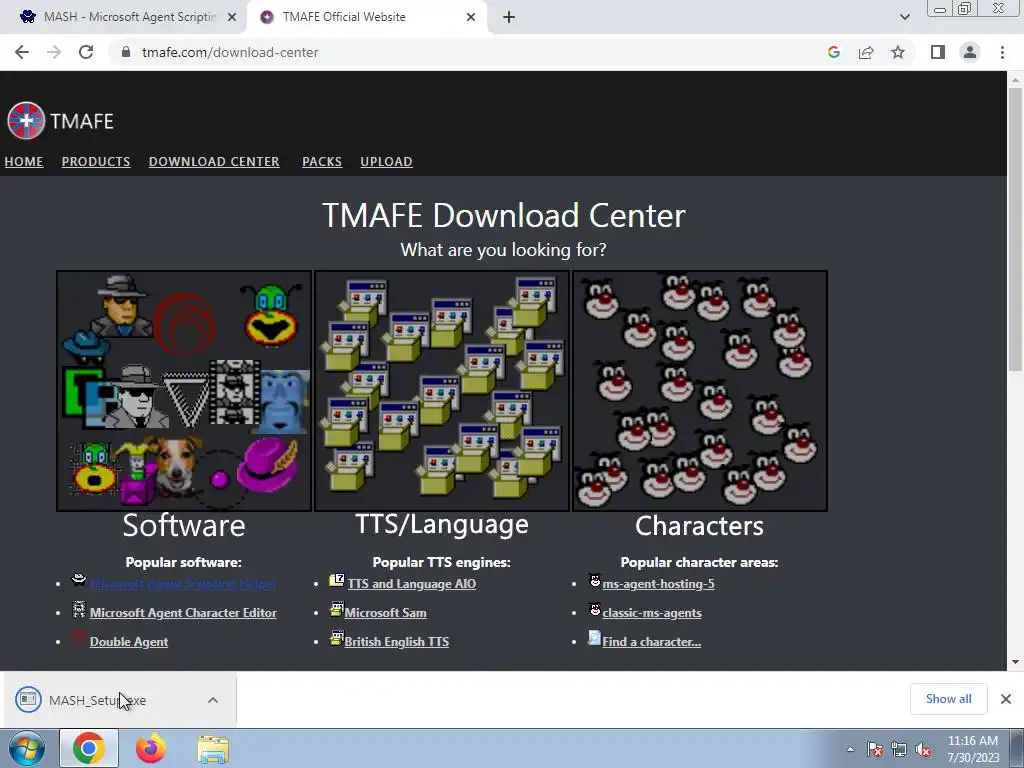Open the Double Agent link
1024x768 pixels.
pyautogui.click(x=129, y=642)
